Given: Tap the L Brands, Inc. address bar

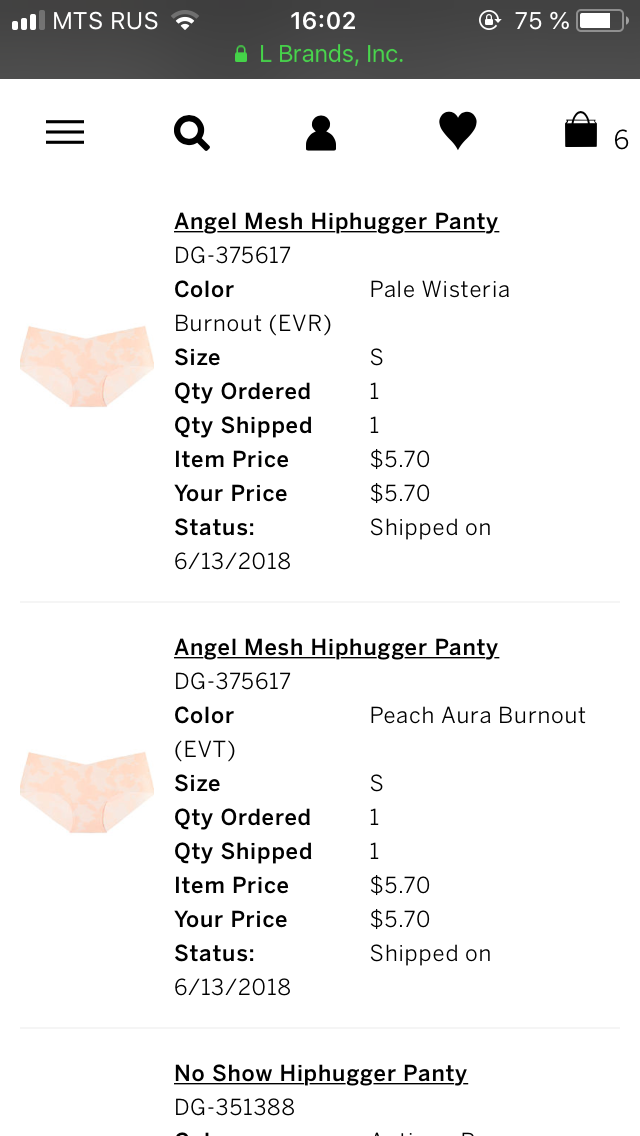Looking at the screenshot, I should pos(320,54).
